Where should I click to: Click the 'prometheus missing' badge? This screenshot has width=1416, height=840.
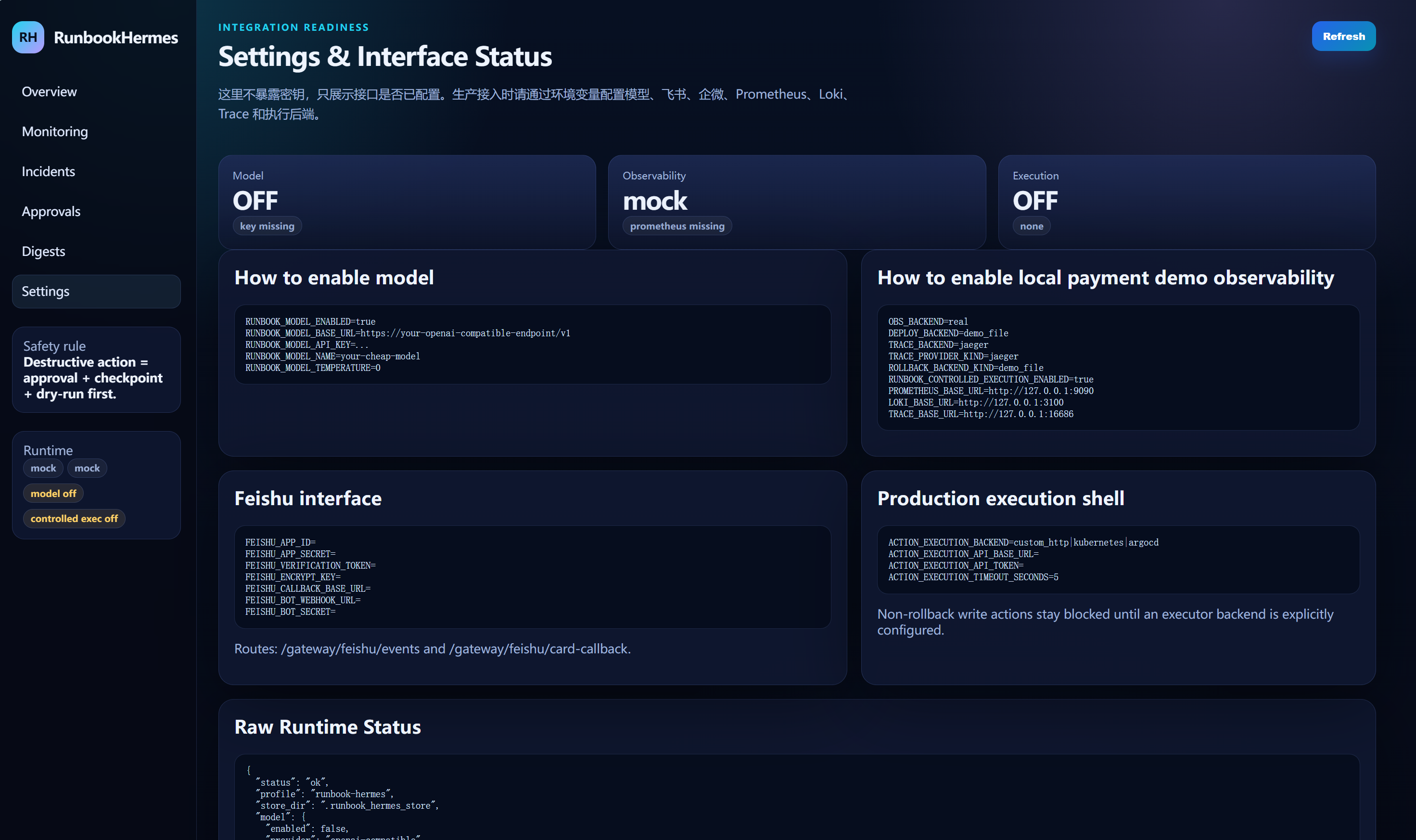(x=677, y=226)
